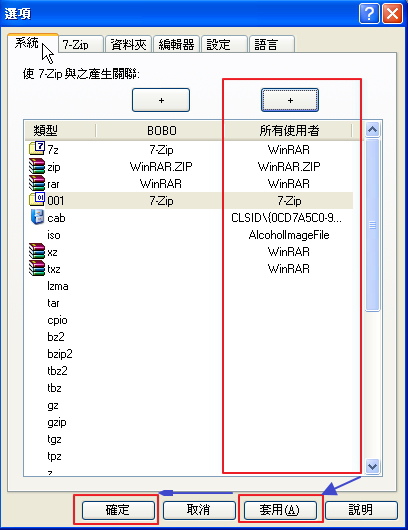Click the BOBO column header
The height and width of the screenshot is (530, 408).
coord(160,130)
